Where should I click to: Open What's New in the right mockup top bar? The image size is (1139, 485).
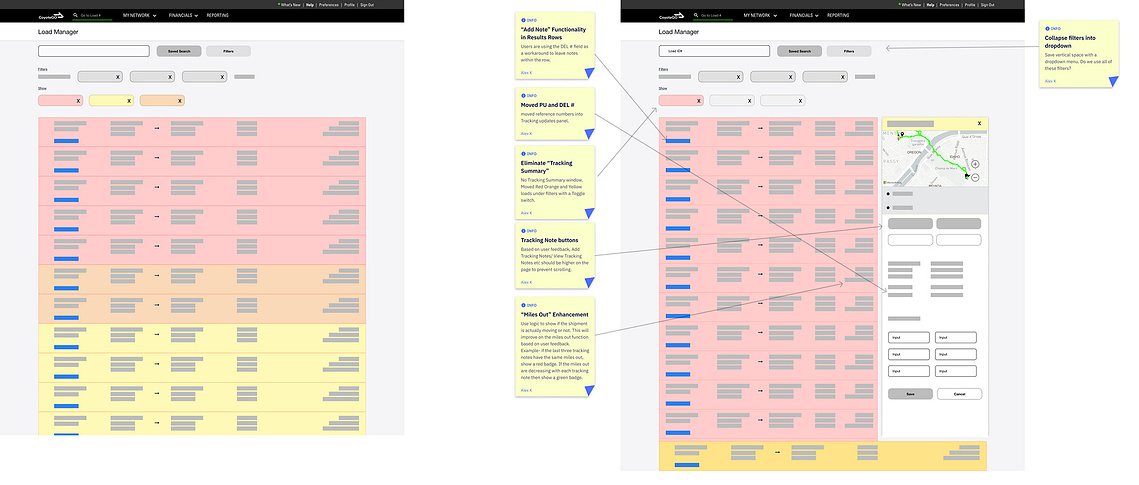(911, 4)
